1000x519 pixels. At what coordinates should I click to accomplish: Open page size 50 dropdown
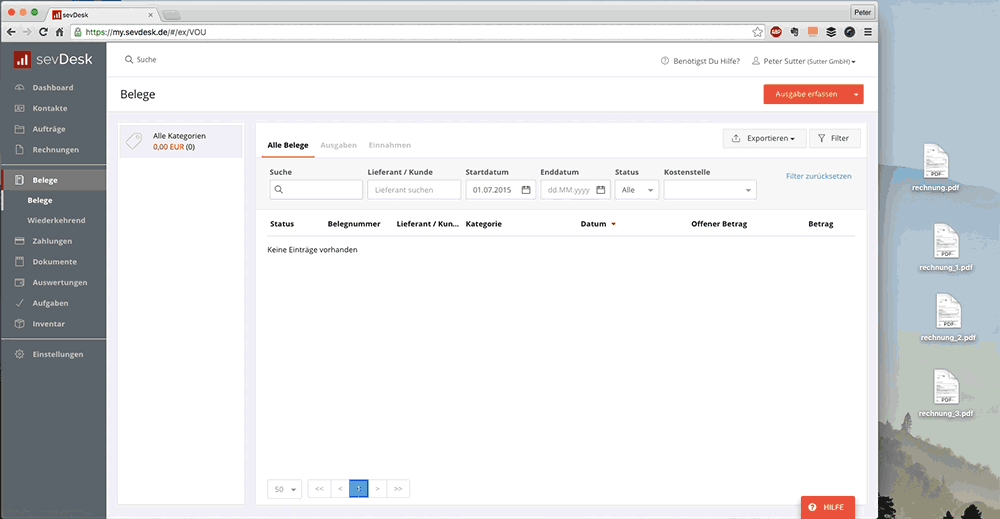(x=284, y=489)
